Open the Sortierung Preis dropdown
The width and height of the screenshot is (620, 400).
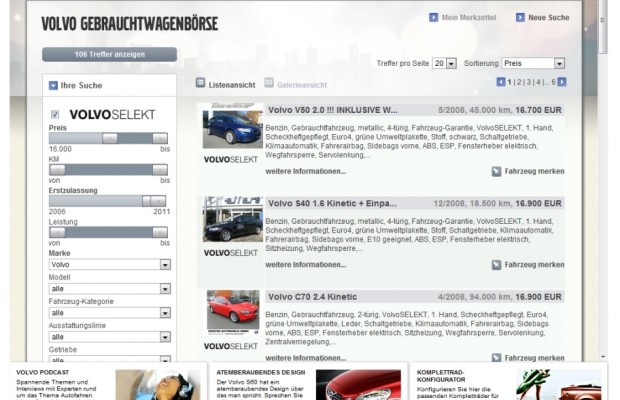pos(533,63)
